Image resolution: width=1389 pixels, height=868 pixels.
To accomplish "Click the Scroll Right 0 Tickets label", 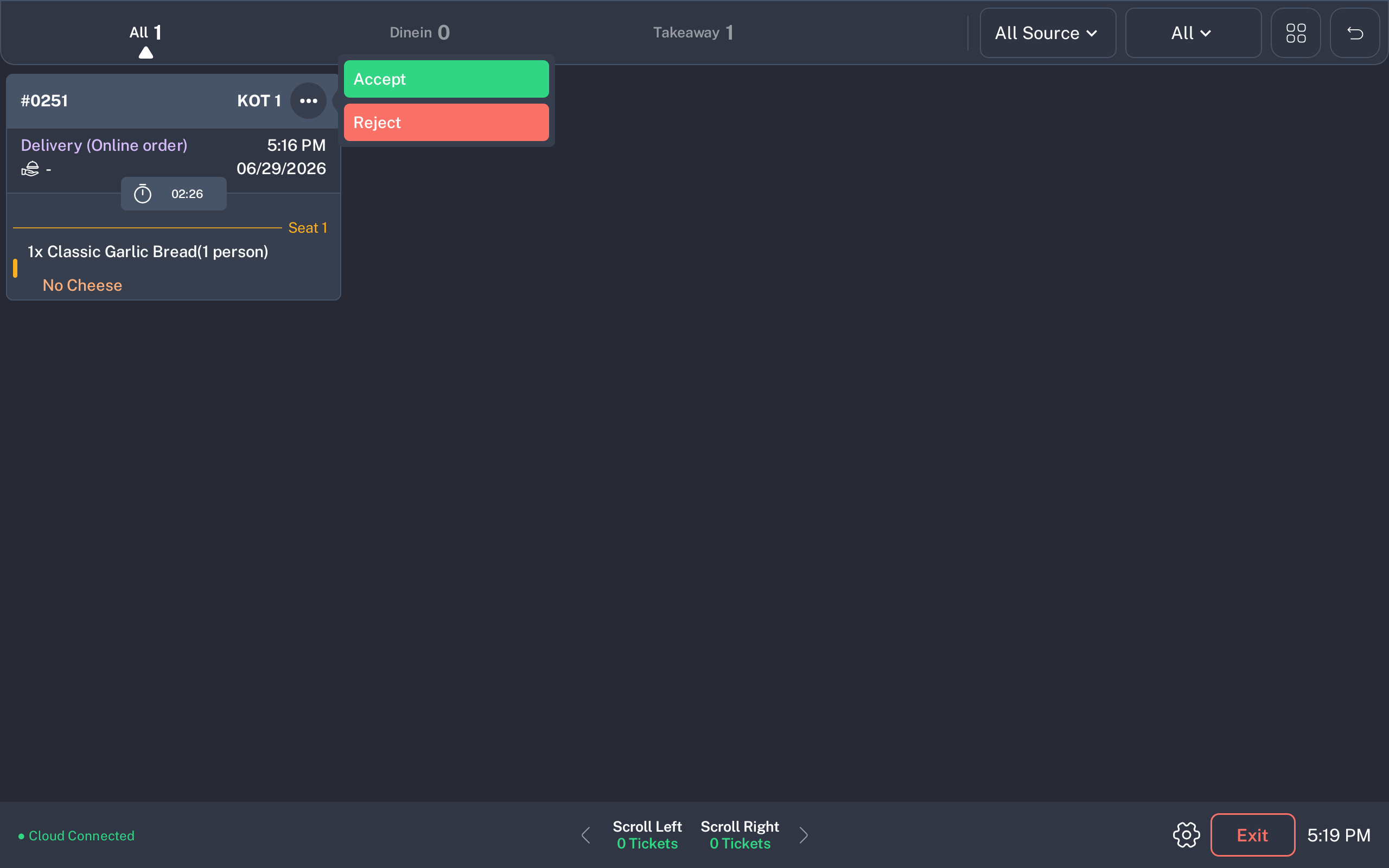I will point(740,835).
